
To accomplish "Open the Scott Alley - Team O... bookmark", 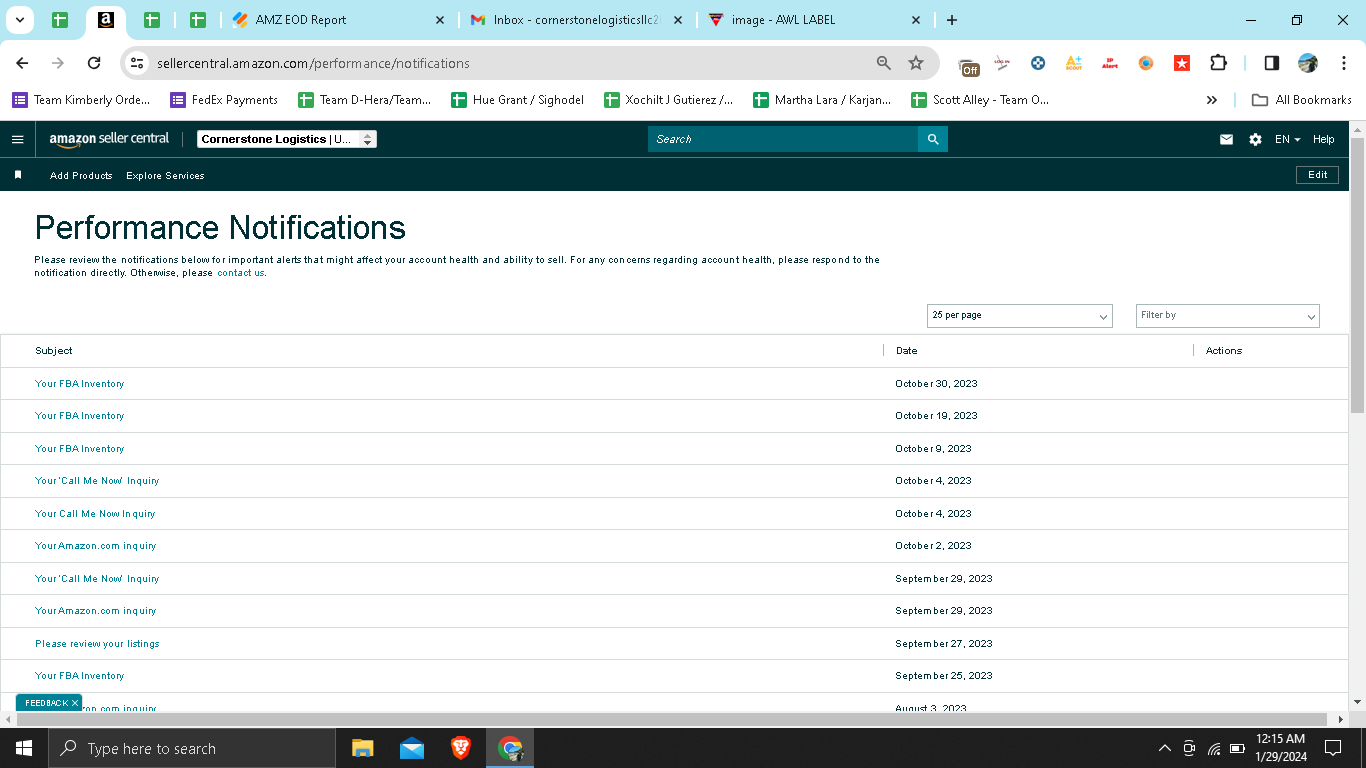I will coord(979,100).
